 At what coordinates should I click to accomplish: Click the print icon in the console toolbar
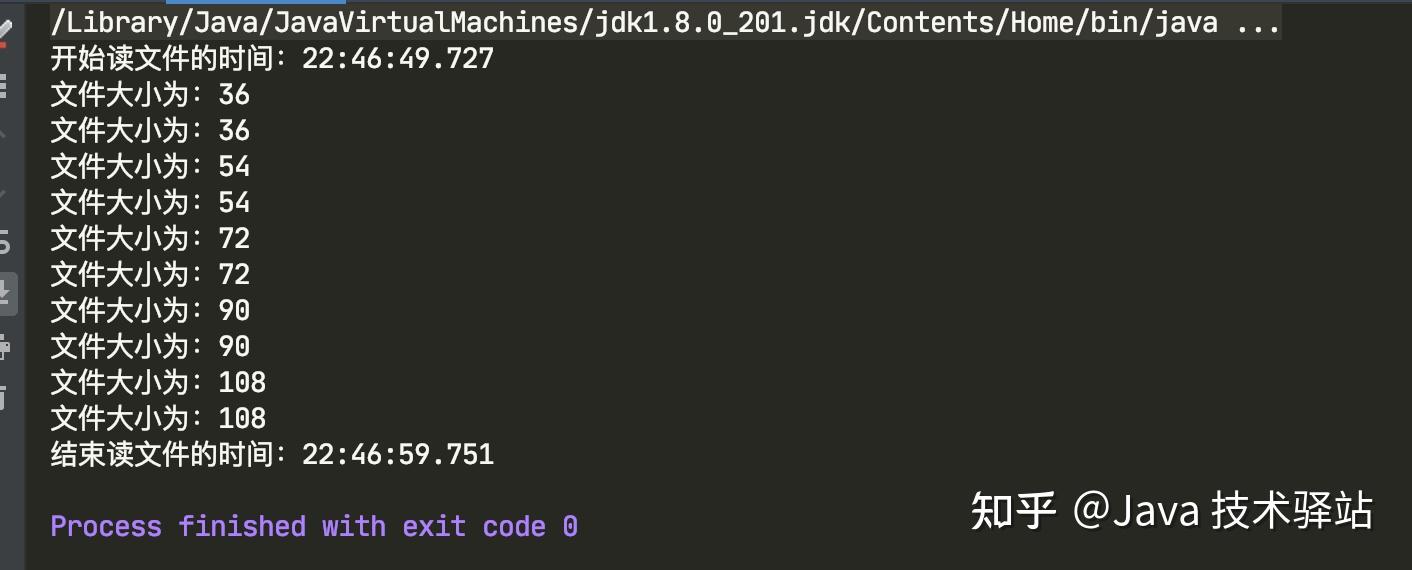[x=5, y=348]
